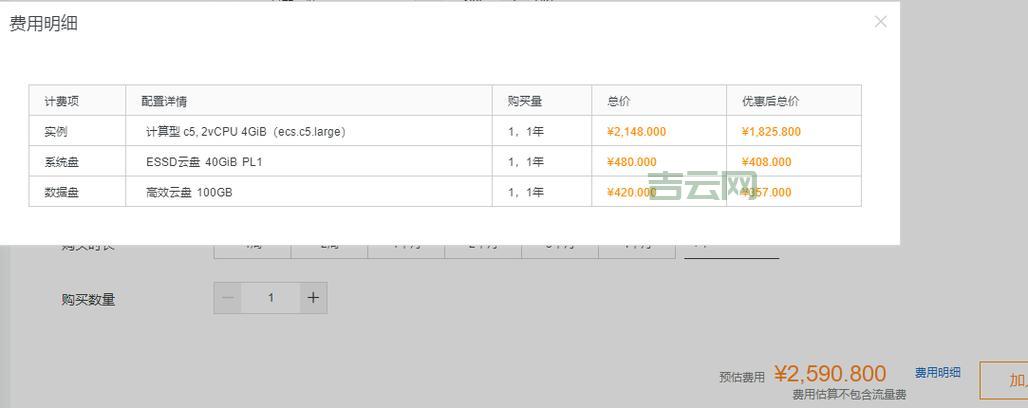Viewport: 1028px width, 408px height.
Task: Click the ¥1,825.800 discounted instance price
Action: pos(771,132)
